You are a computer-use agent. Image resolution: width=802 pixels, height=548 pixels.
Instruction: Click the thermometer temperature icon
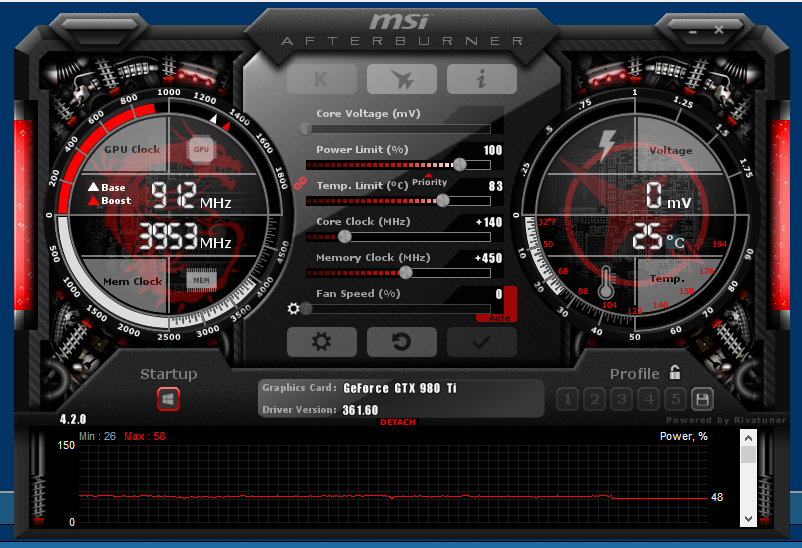click(x=606, y=282)
